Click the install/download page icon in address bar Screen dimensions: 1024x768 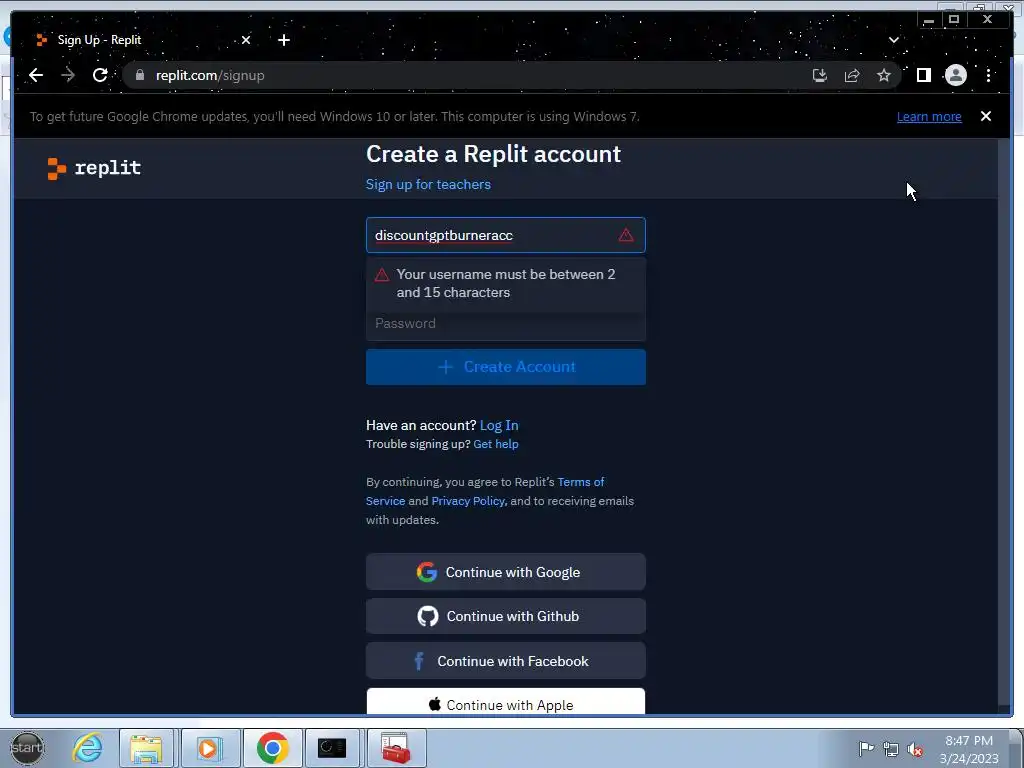point(820,76)
